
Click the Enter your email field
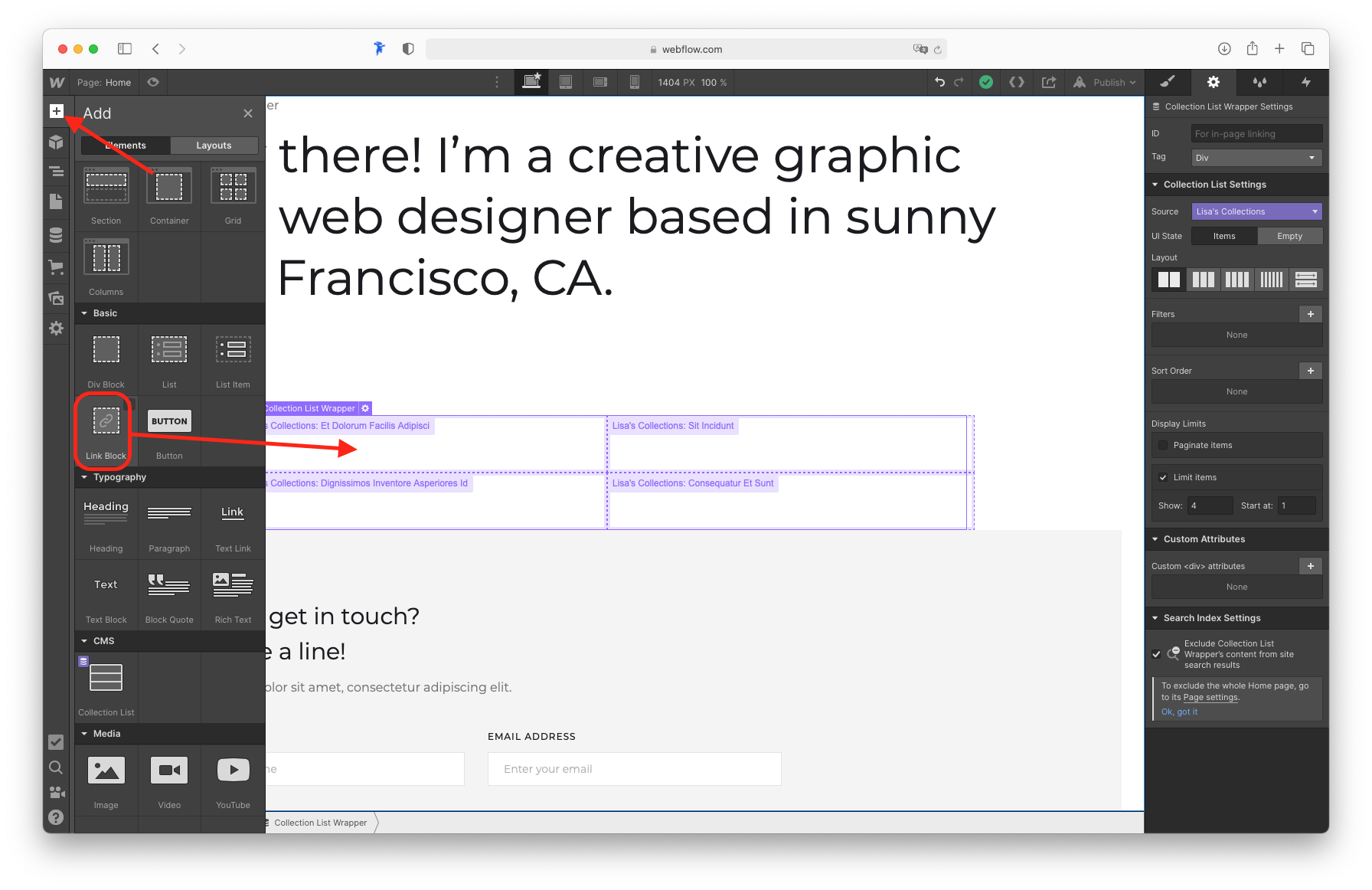point(634,768)
